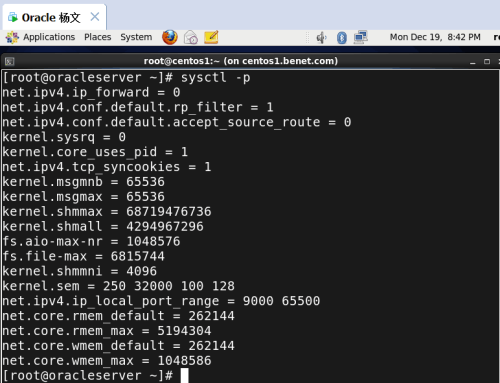Viewport: 500px width, 383px height.
Task: Click the kernel.msgmax = 65536 line
Action: 83,197
